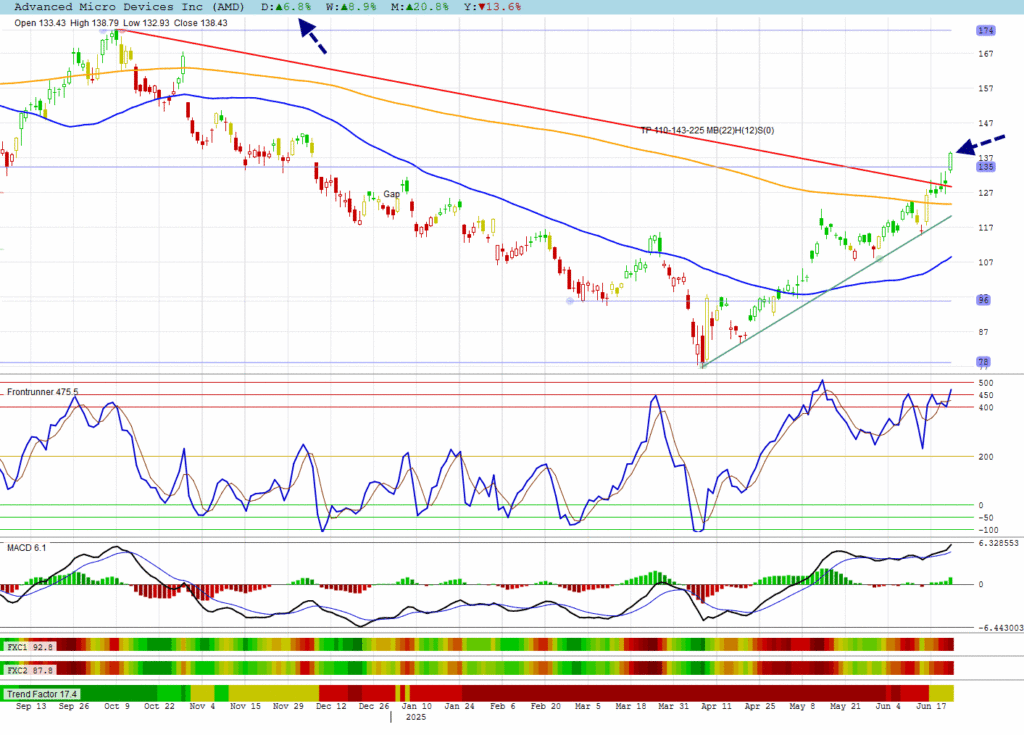The width and height of the screenshot is (1024, 735).
Task: Click the Feb 6 date label
Action: [x=503, y=706]
